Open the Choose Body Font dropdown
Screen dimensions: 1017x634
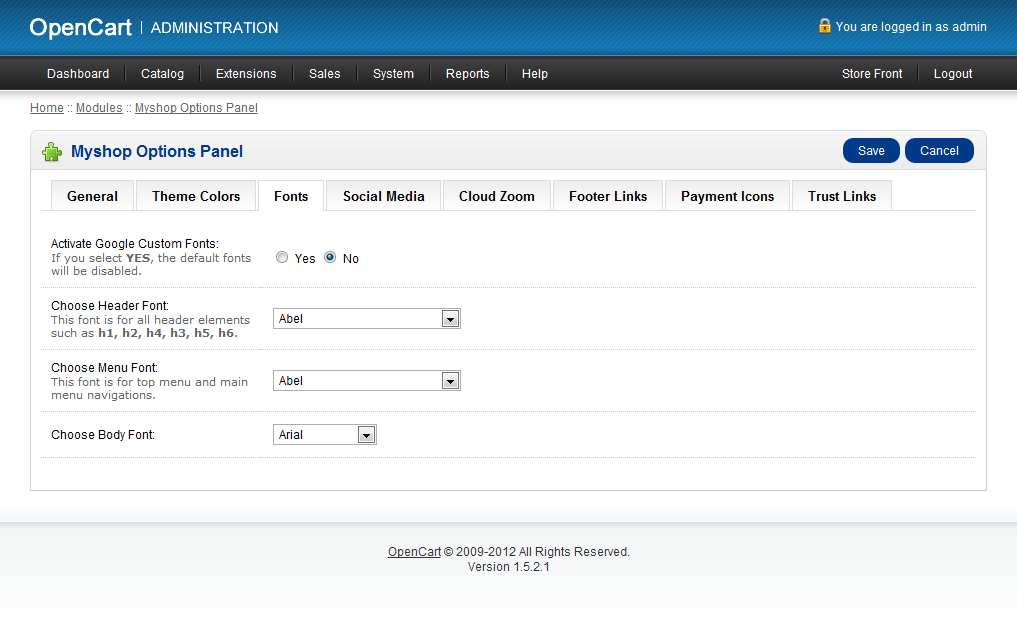coord(324,435)
